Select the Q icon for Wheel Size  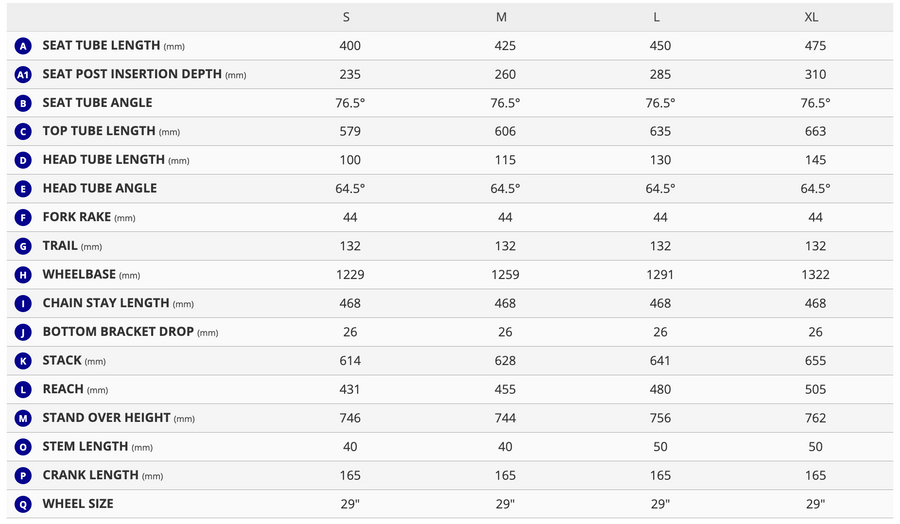coord(23,504)
